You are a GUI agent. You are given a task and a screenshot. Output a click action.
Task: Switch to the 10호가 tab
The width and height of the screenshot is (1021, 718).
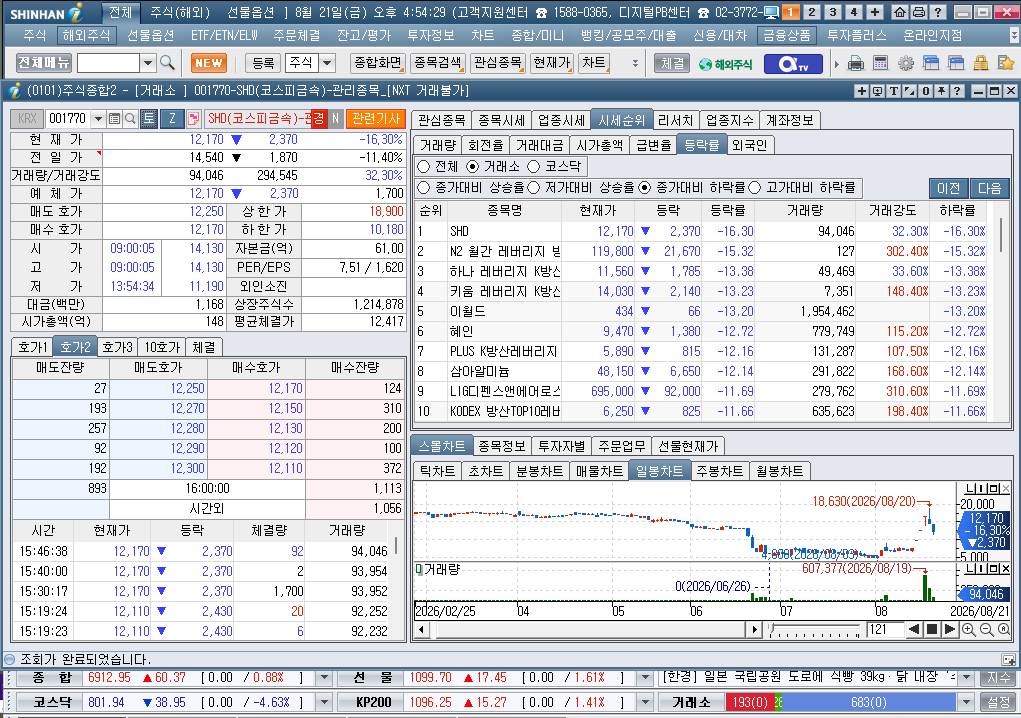162,347
